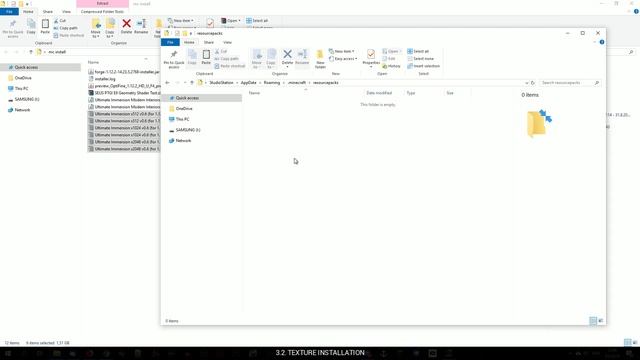640x360 pixels.
Task: Open View tab in mc install window
Action: pyautogui.click(x=66, y=12)
